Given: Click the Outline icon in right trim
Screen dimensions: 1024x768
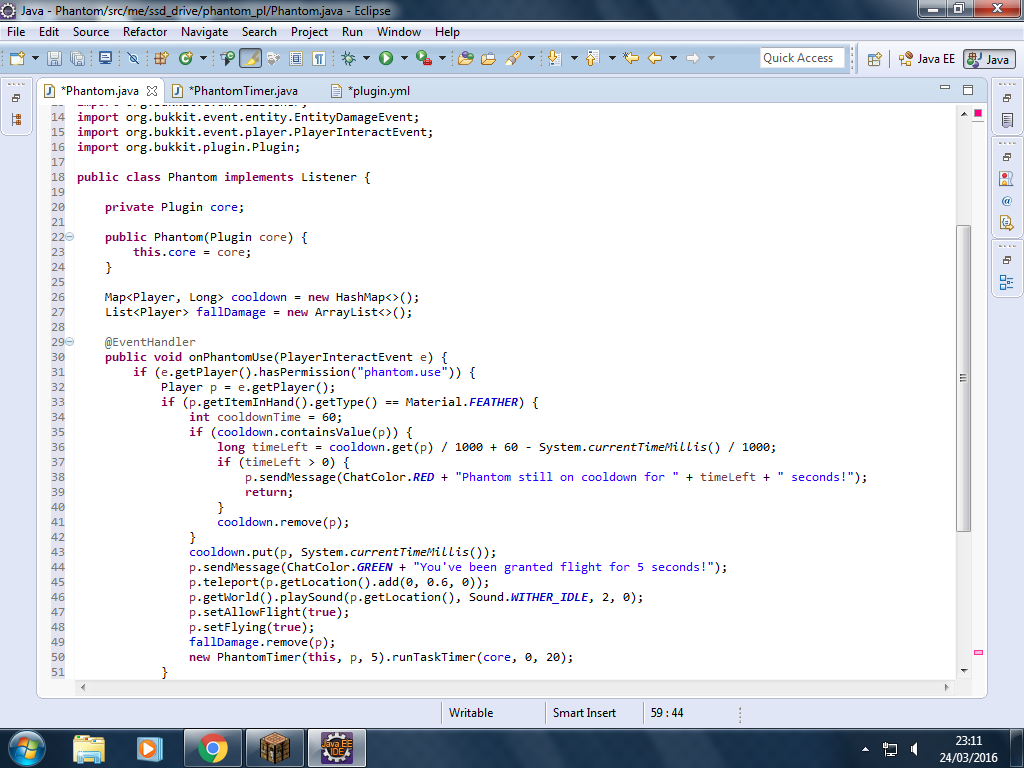Looking at the screenshot, I should click(x=1006, y=282).
